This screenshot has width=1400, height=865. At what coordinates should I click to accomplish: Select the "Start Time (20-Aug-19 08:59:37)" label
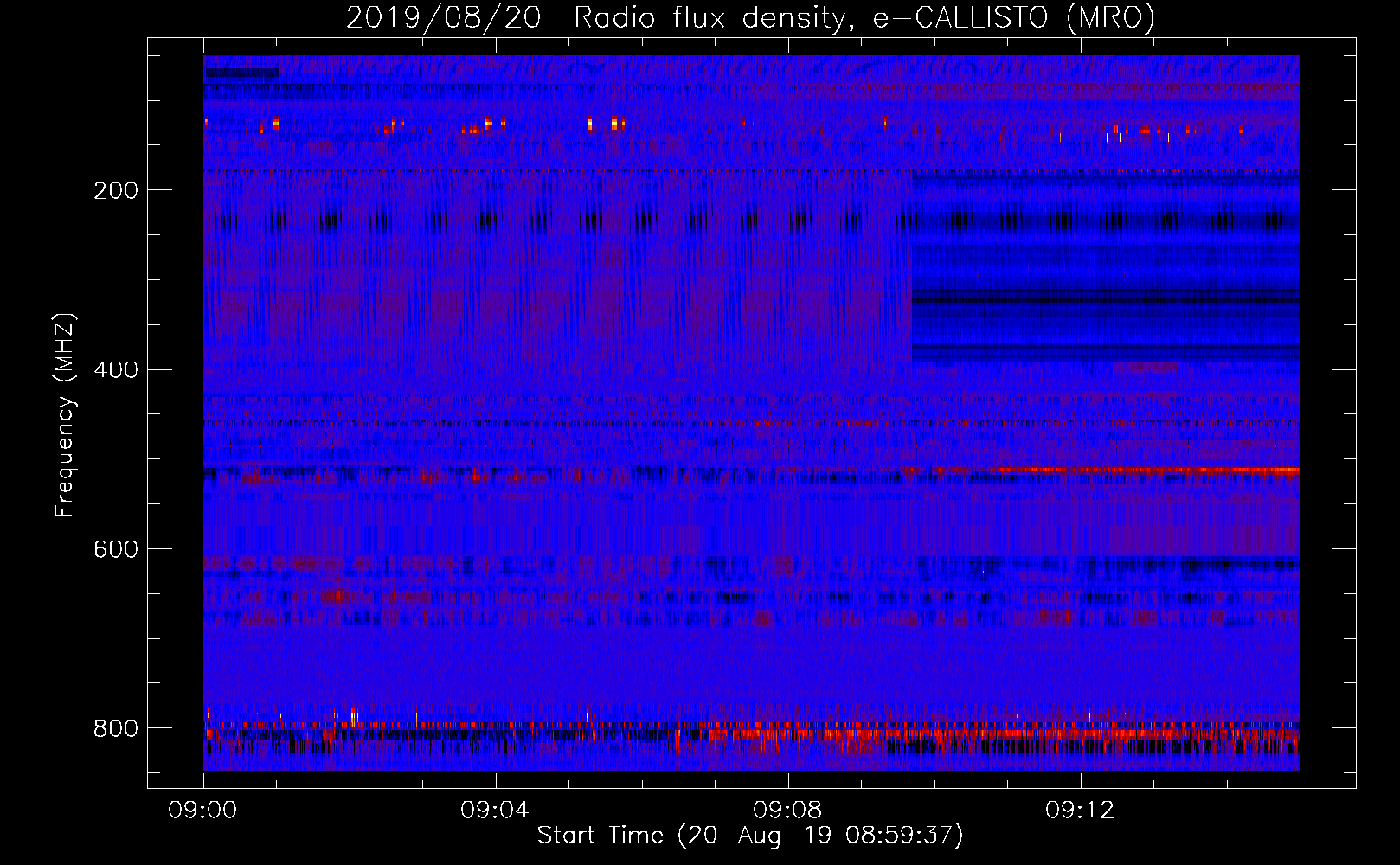point(750,836)
